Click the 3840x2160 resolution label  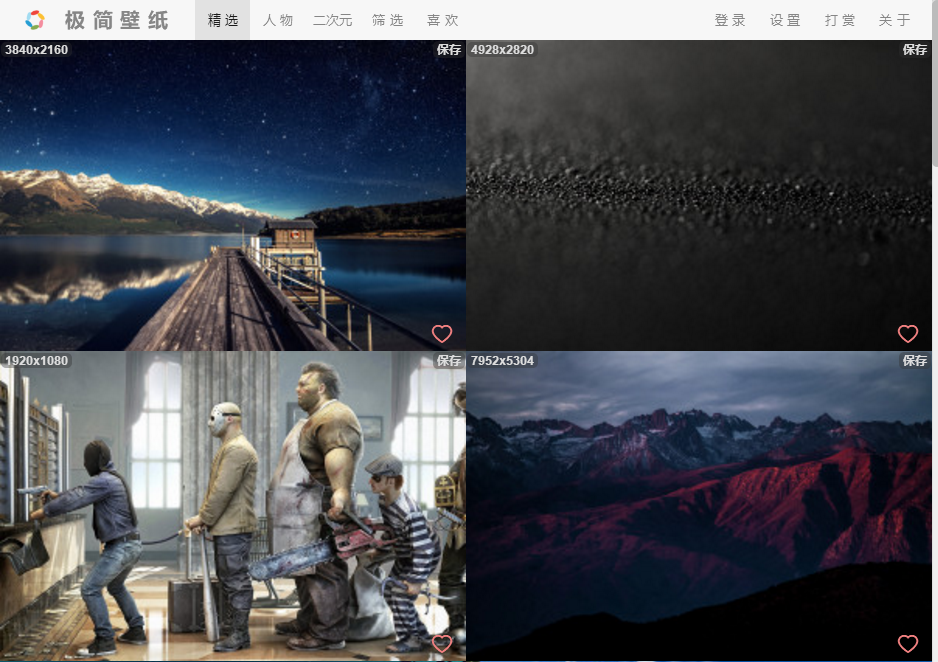pos(36,50)
